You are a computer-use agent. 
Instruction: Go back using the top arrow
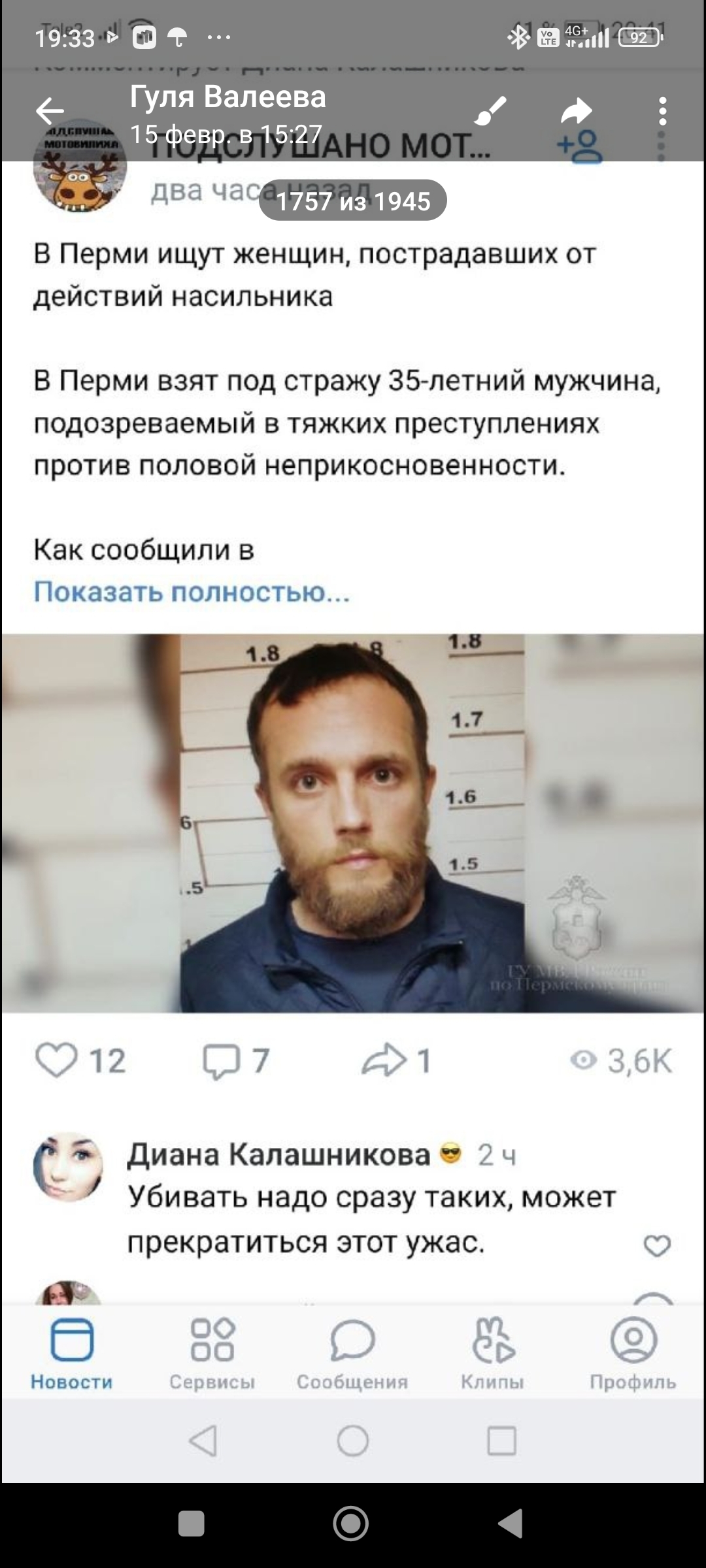point(50,111)
